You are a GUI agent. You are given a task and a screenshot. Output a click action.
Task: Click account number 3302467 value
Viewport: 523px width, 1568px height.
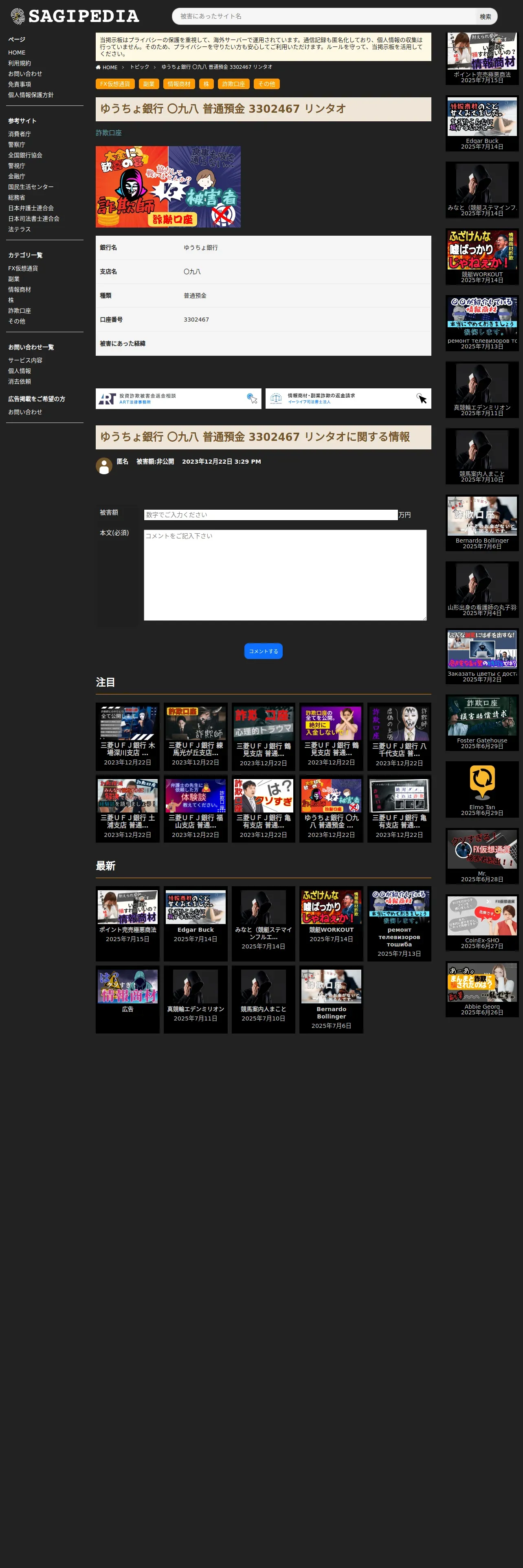[196, 320]
